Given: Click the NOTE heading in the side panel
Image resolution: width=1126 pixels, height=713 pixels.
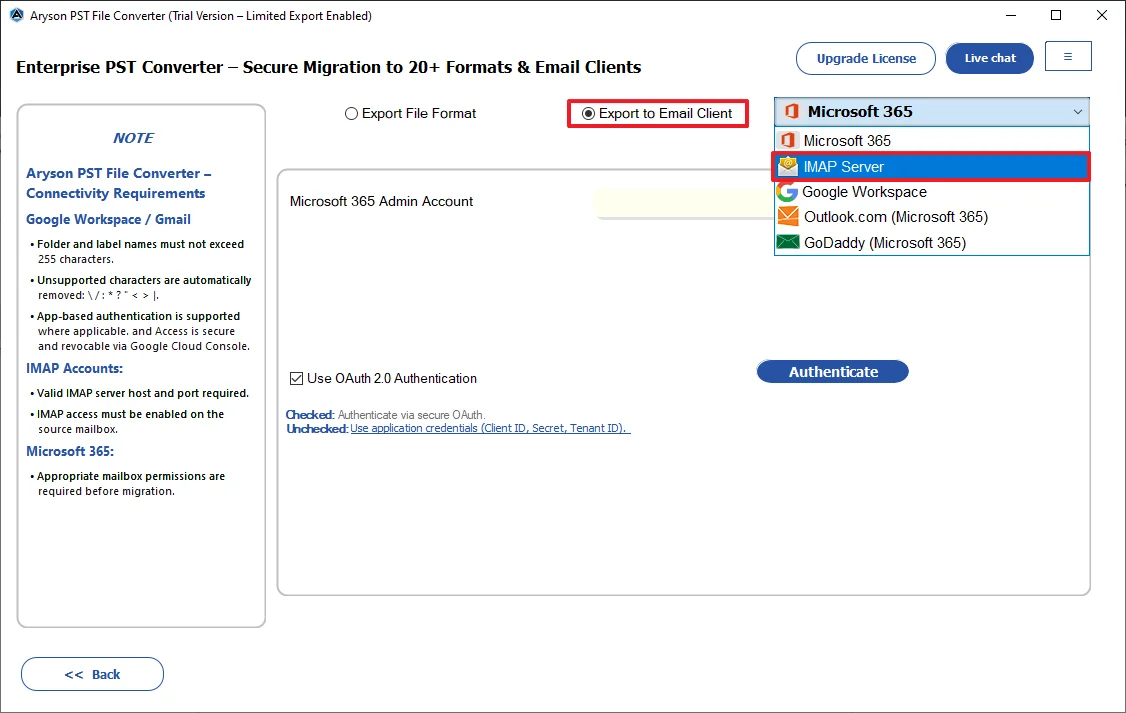Looking at the screenshot, I should (134, 138).
